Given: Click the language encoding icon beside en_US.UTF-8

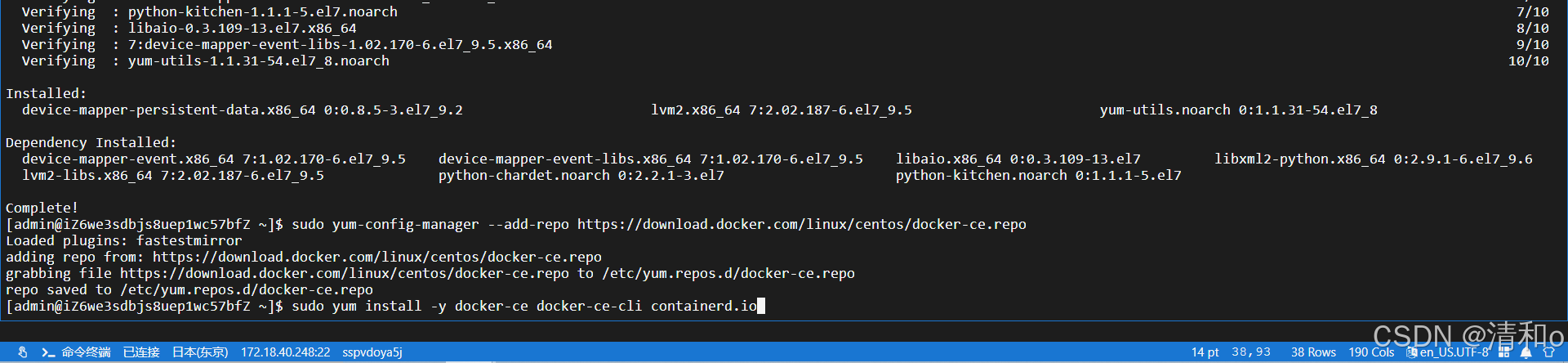Looking at the screenshot, I should [x=1412, y=352].
